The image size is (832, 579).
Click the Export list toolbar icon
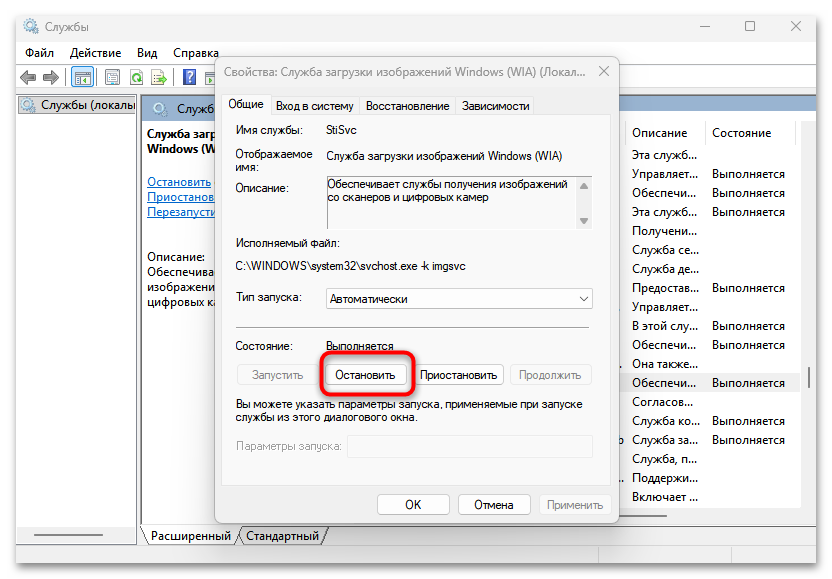click(x=159, y=77)
